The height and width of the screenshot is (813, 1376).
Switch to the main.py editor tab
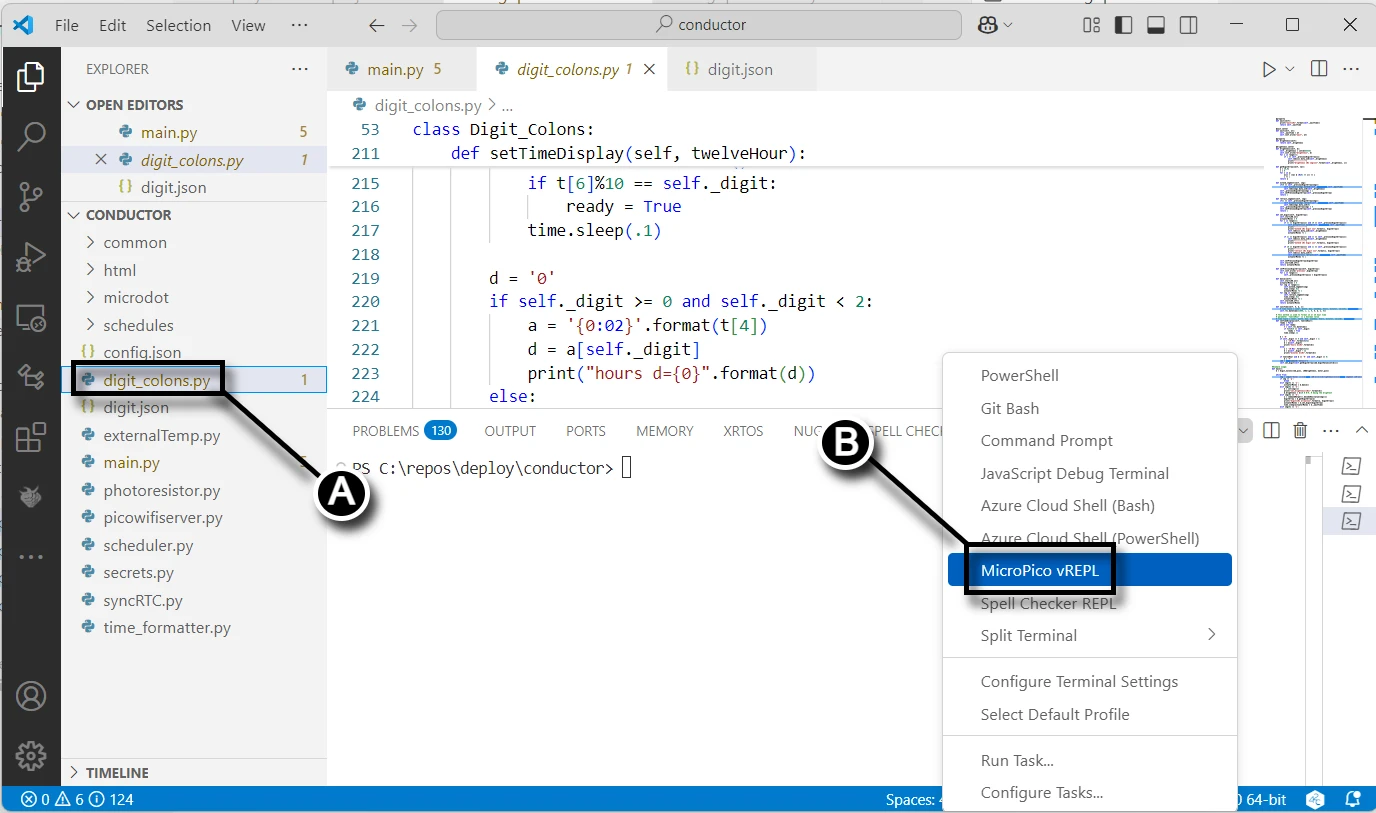402,69
